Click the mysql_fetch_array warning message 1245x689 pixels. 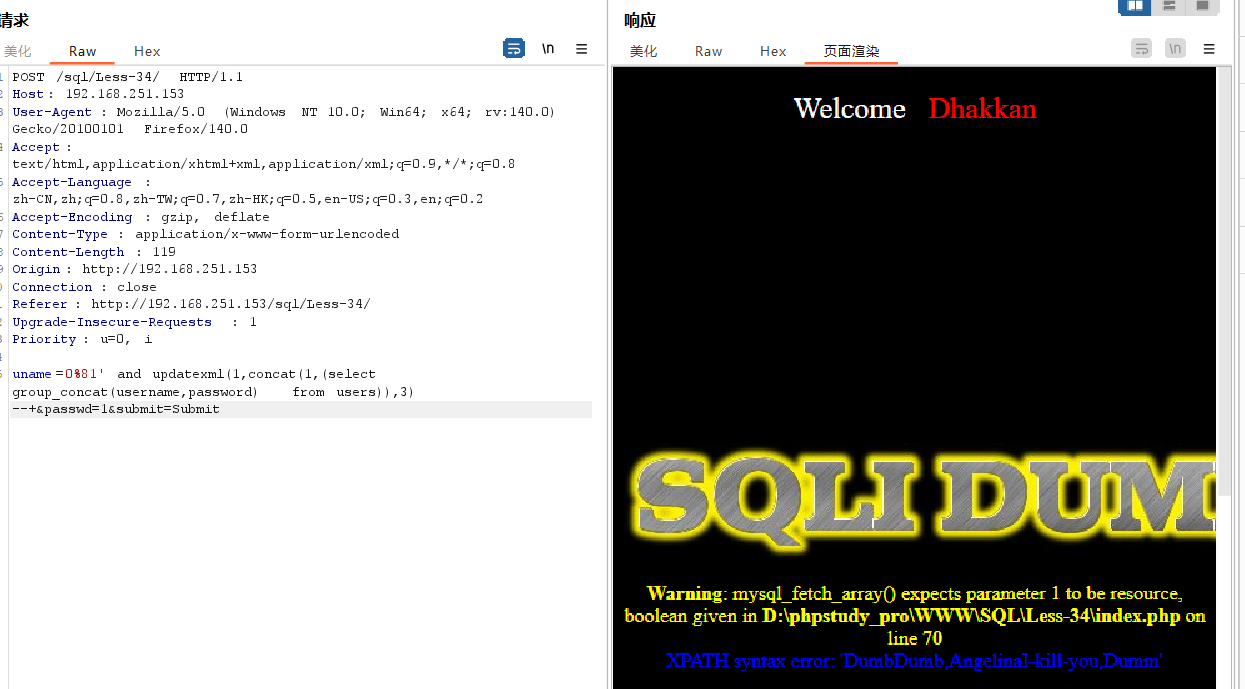915,615
